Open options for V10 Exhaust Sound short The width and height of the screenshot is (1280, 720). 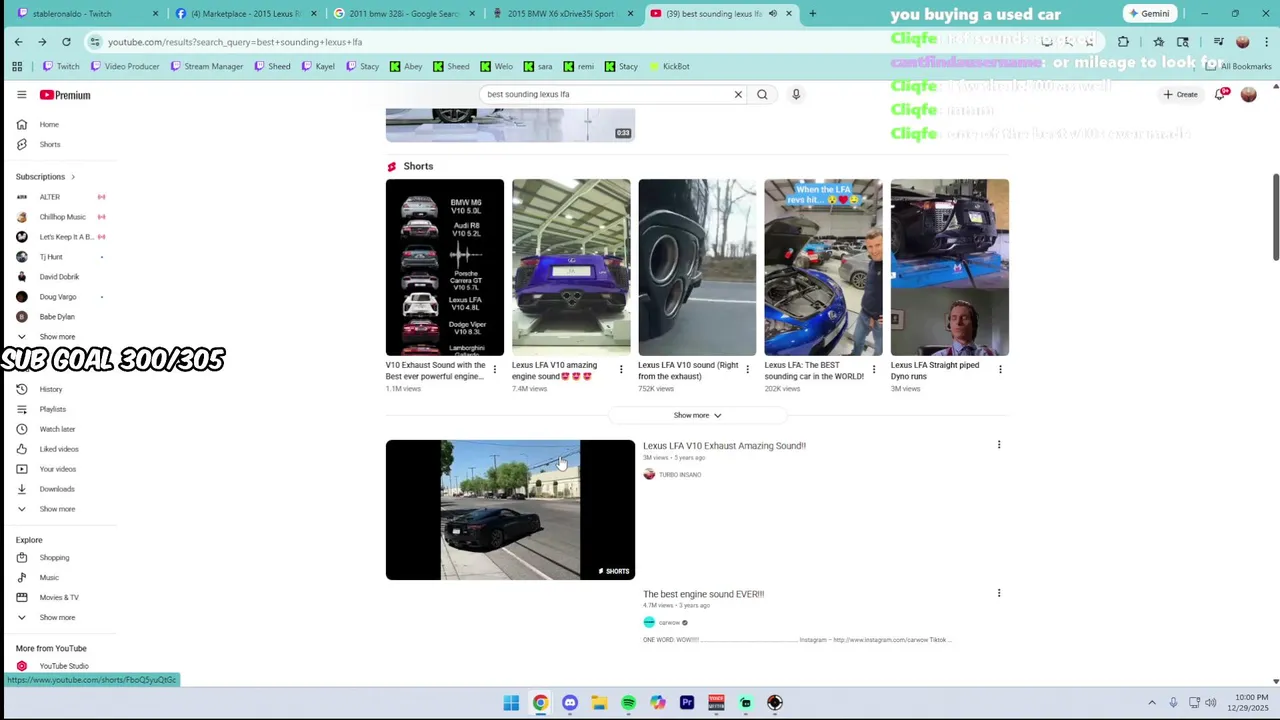coord(494,369)
